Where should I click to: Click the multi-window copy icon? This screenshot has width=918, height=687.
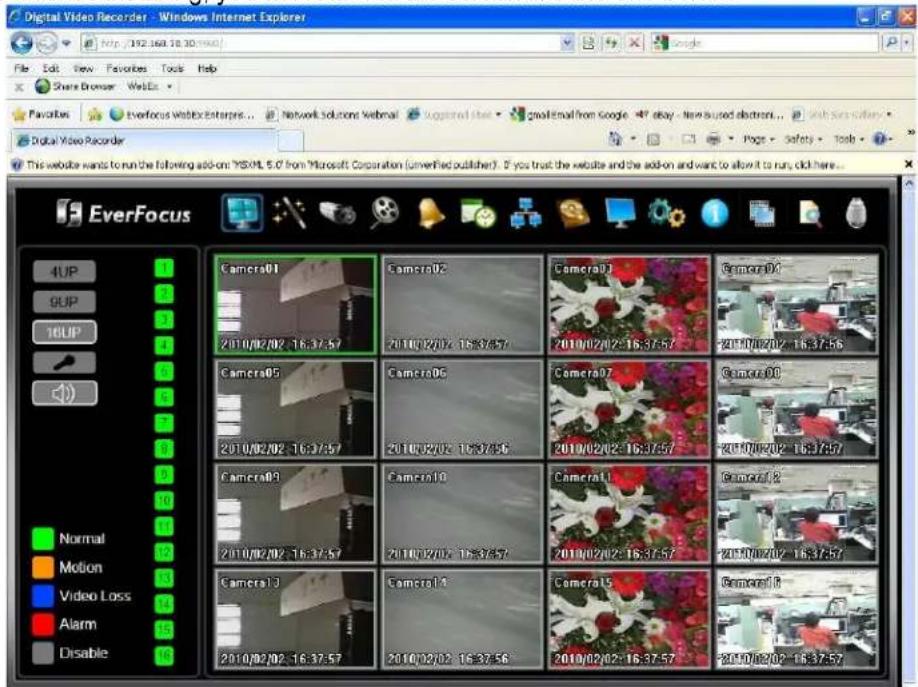(x=762, y=214)
